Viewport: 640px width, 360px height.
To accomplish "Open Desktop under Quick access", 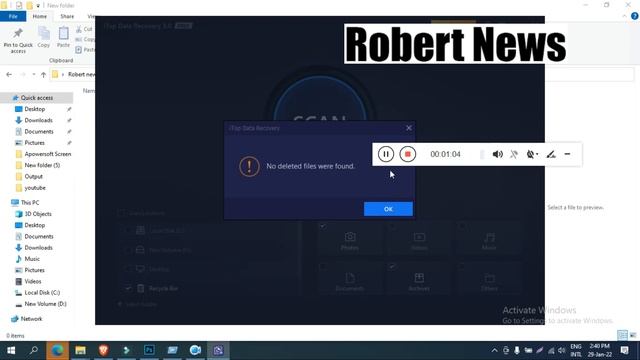I will click(x=35, y=109).
